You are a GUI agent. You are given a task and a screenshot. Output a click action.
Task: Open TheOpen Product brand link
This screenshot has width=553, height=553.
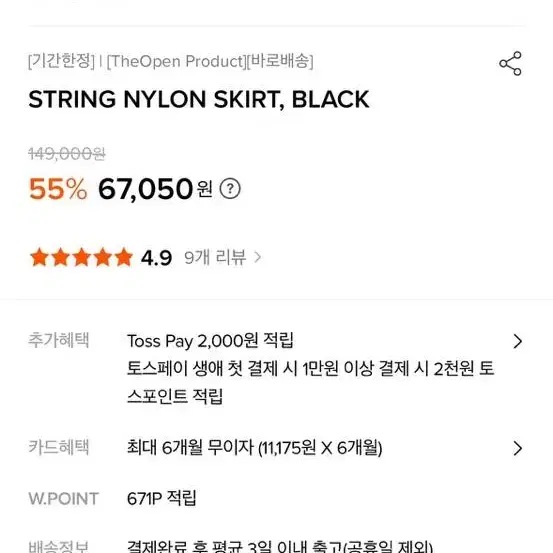(x=176, y=61)
